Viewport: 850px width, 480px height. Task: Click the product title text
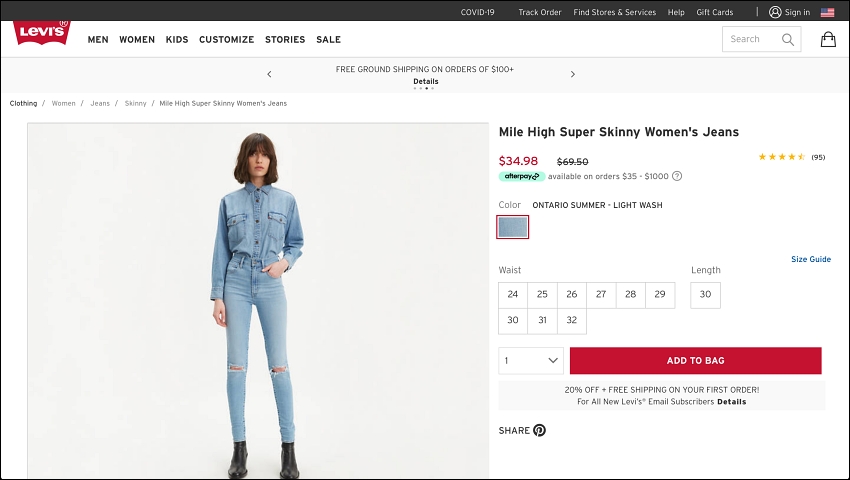(x=619, y=132)
